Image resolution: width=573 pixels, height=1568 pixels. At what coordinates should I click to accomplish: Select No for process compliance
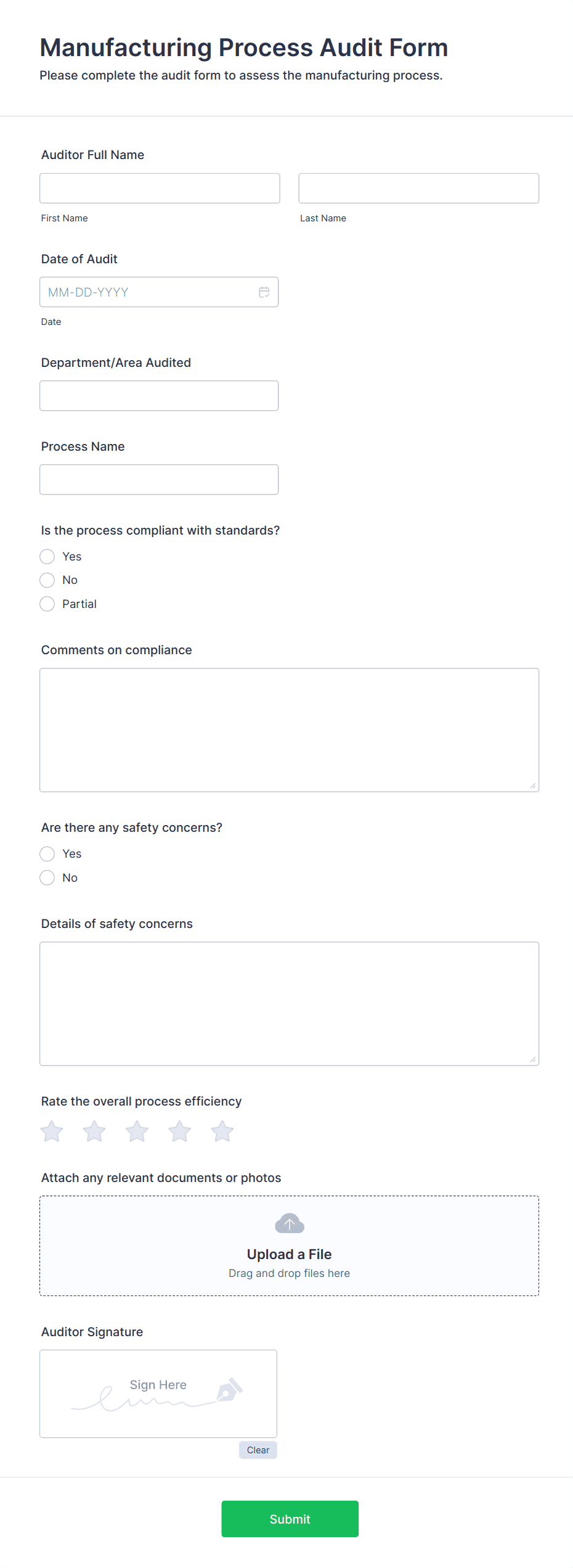pos(47,580)
